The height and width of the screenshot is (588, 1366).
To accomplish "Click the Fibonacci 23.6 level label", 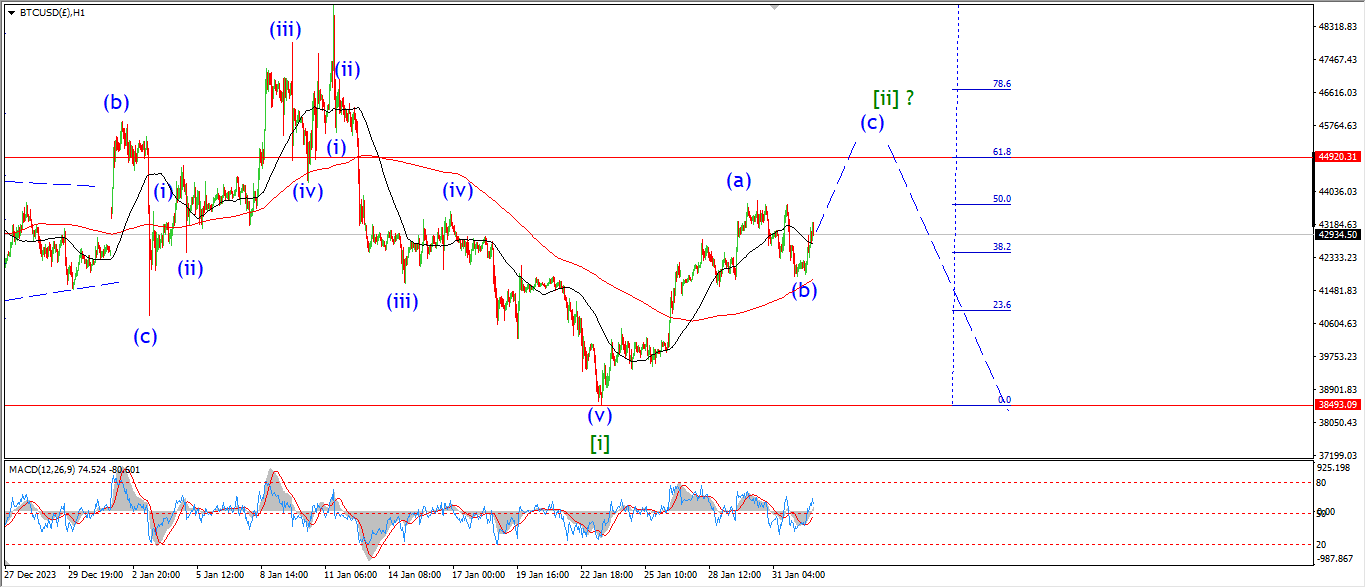I will [1001, 305].
